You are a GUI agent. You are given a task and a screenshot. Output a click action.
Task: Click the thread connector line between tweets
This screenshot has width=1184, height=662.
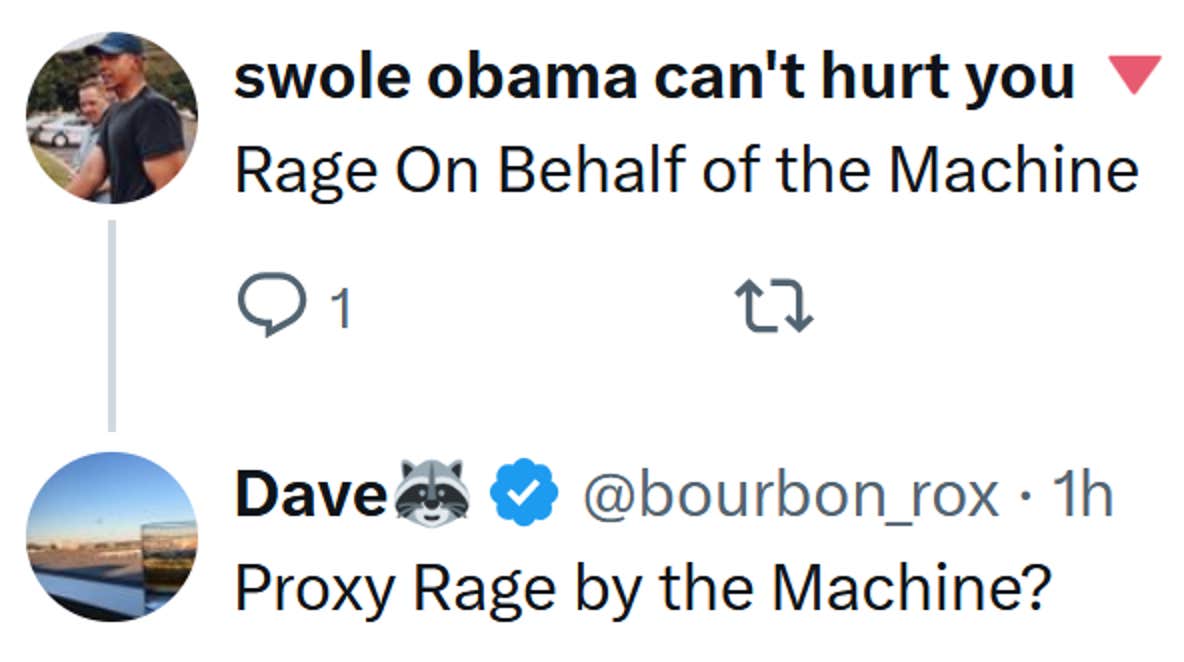pos(110,325)
